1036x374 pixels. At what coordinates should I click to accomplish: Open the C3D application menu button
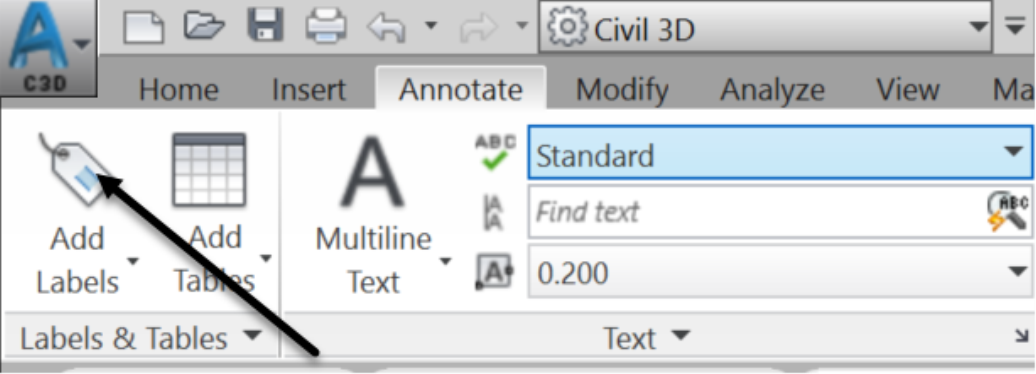click(x=48, y=48)
